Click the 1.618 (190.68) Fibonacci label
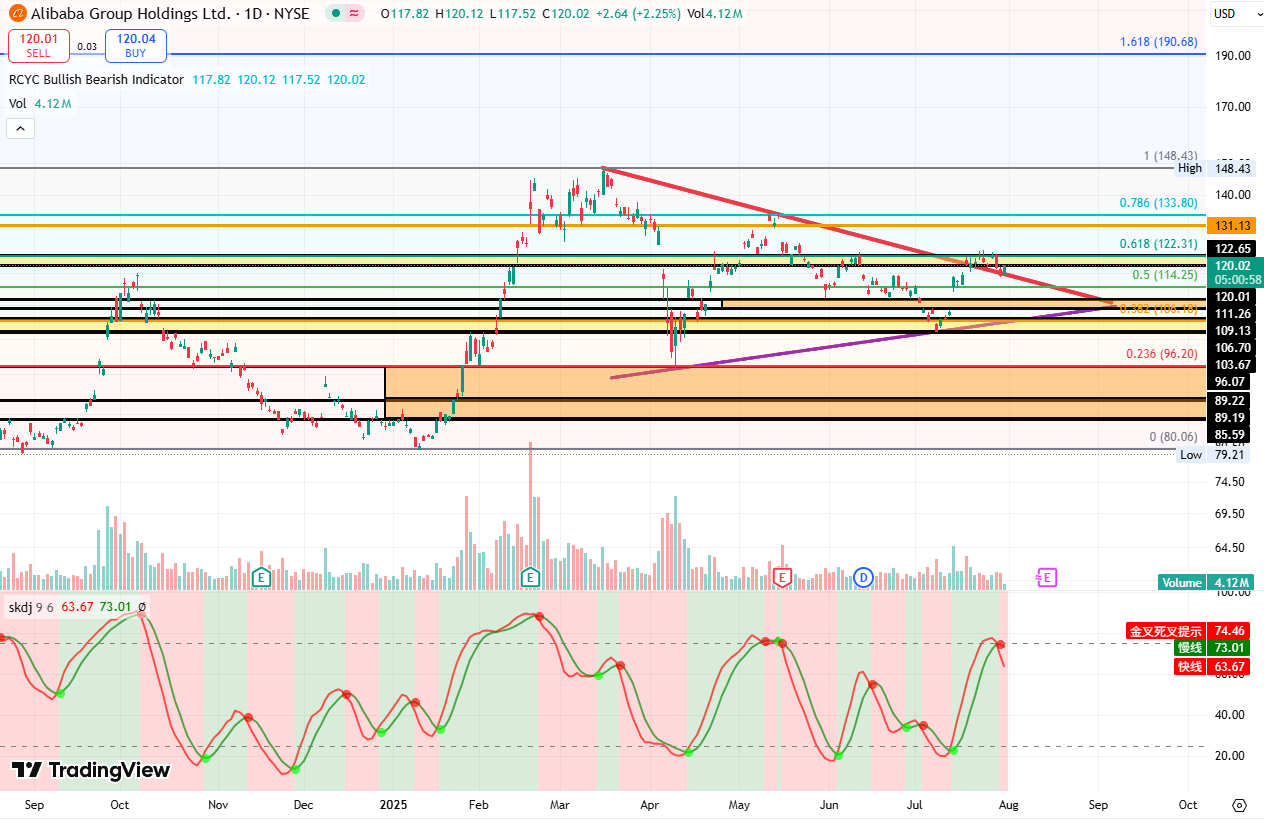 [1158, 42]
